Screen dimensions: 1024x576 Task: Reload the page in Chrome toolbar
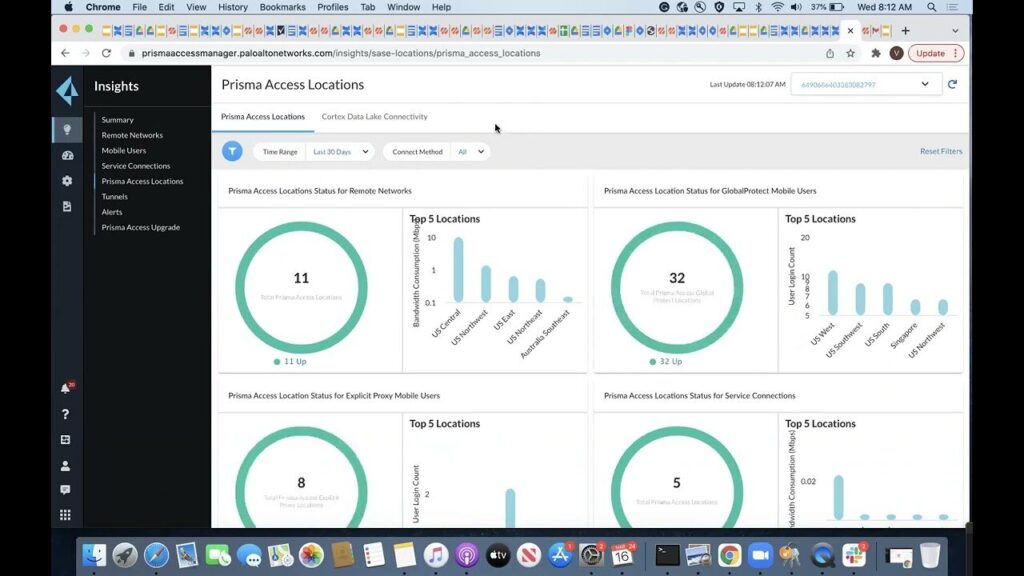coord(106,54)
